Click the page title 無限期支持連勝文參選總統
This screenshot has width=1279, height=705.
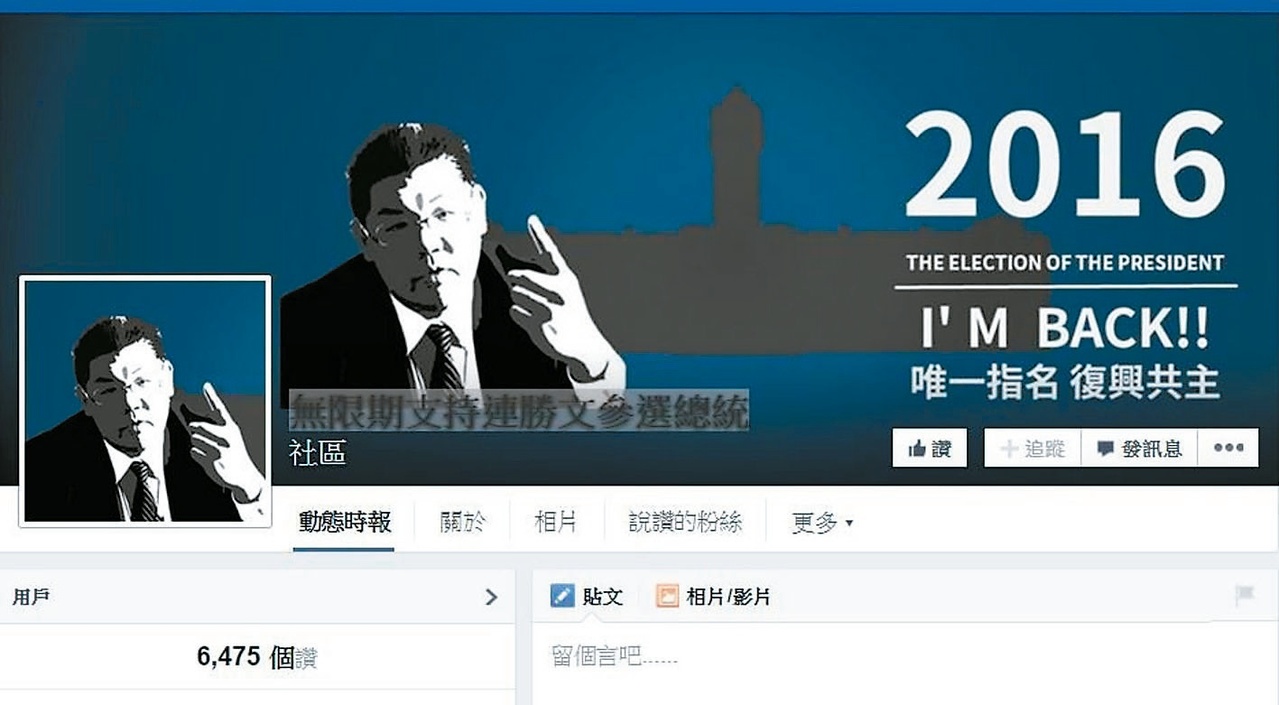pyautogui.click(x=518, y=411)
